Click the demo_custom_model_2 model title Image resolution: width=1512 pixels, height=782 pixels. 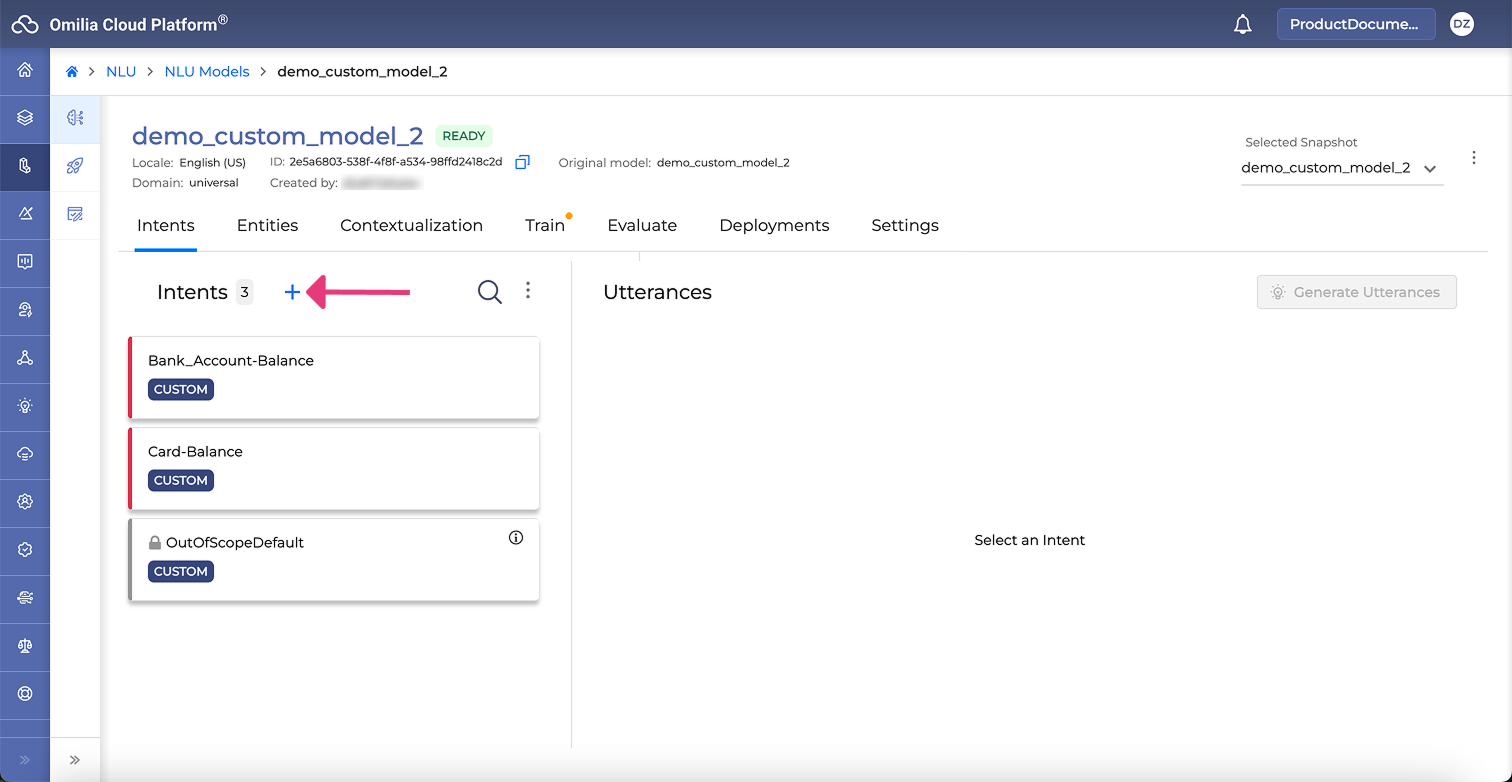click(278, 136)
